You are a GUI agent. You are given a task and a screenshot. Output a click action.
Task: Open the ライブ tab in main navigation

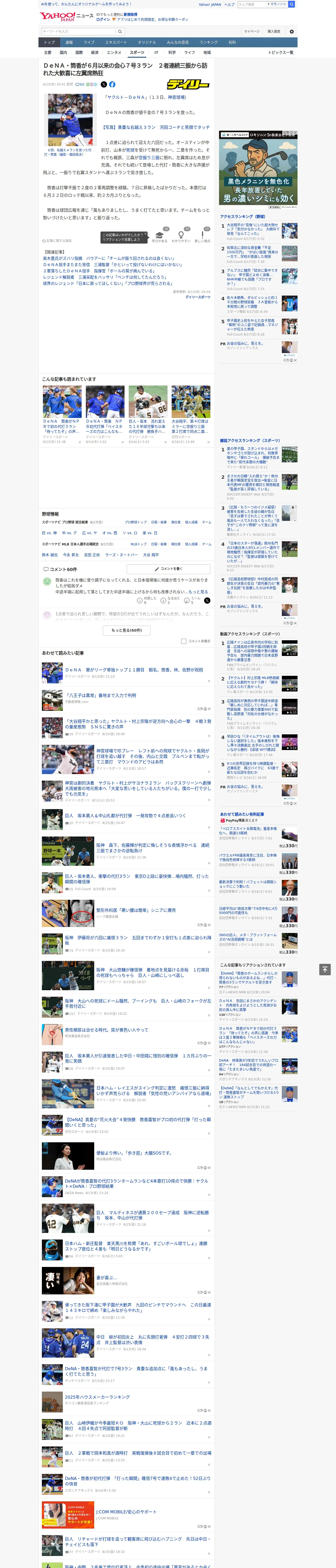[89, 43]
